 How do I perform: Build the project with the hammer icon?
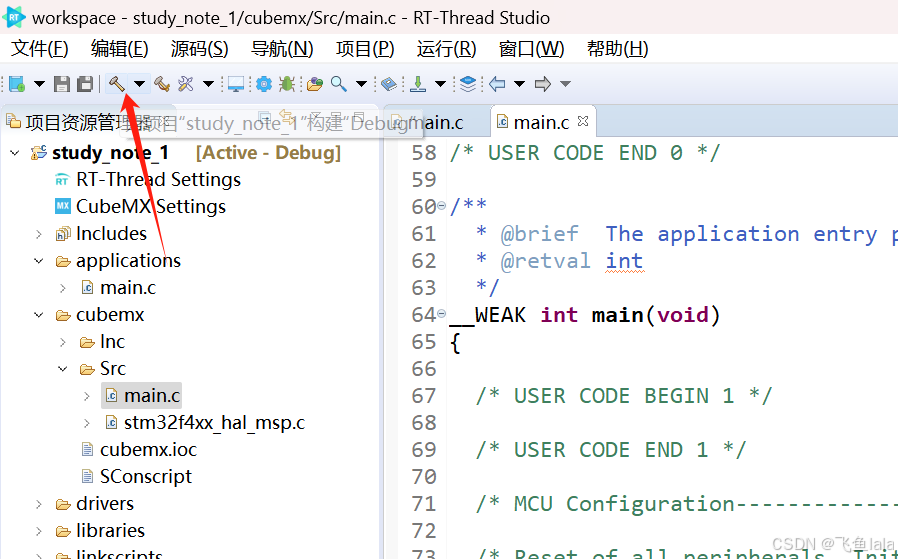117,84
